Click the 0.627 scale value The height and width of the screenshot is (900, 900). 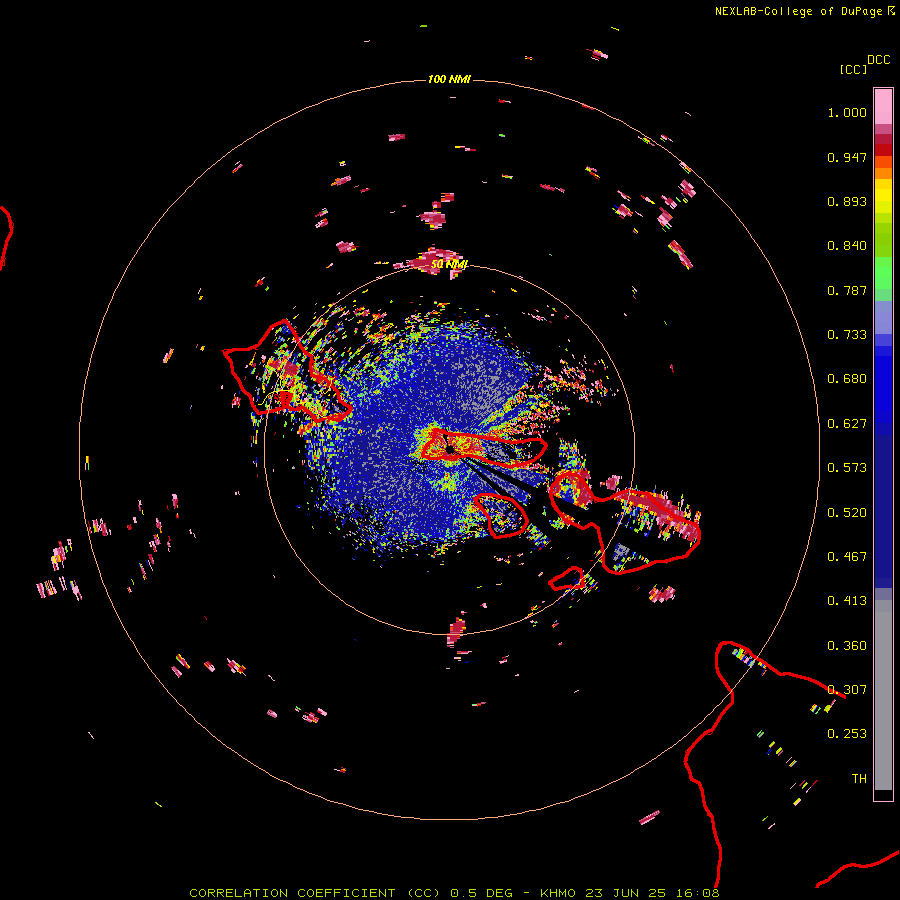tap(847, 424)
